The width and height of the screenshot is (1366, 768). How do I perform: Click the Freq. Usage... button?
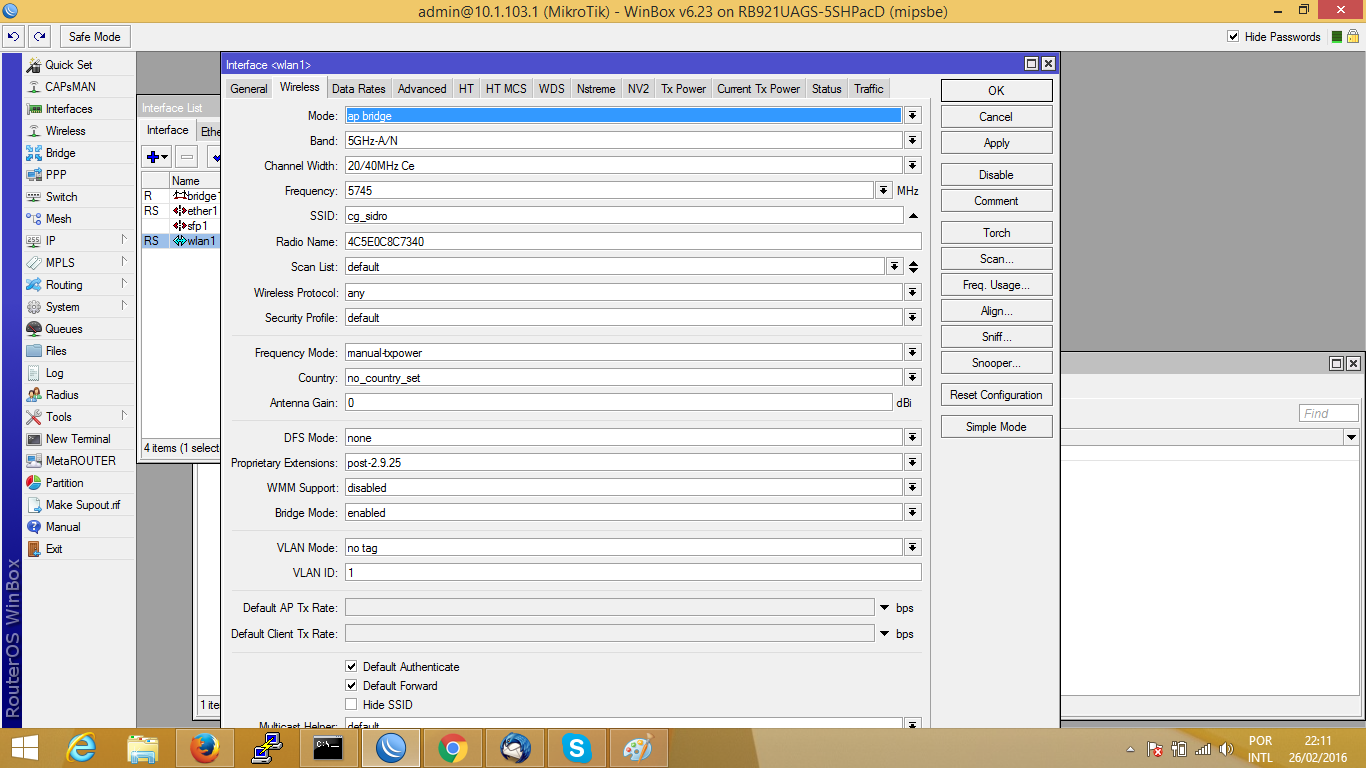pyautogui.click(x=996, y=285)
